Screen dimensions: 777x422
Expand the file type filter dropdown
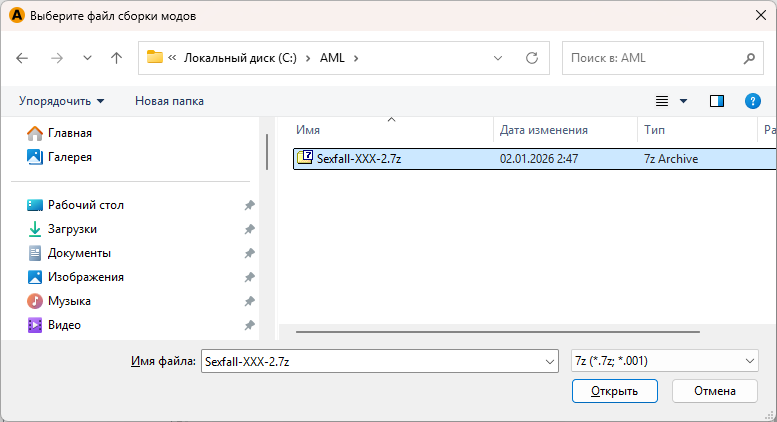tap(751, 361)
